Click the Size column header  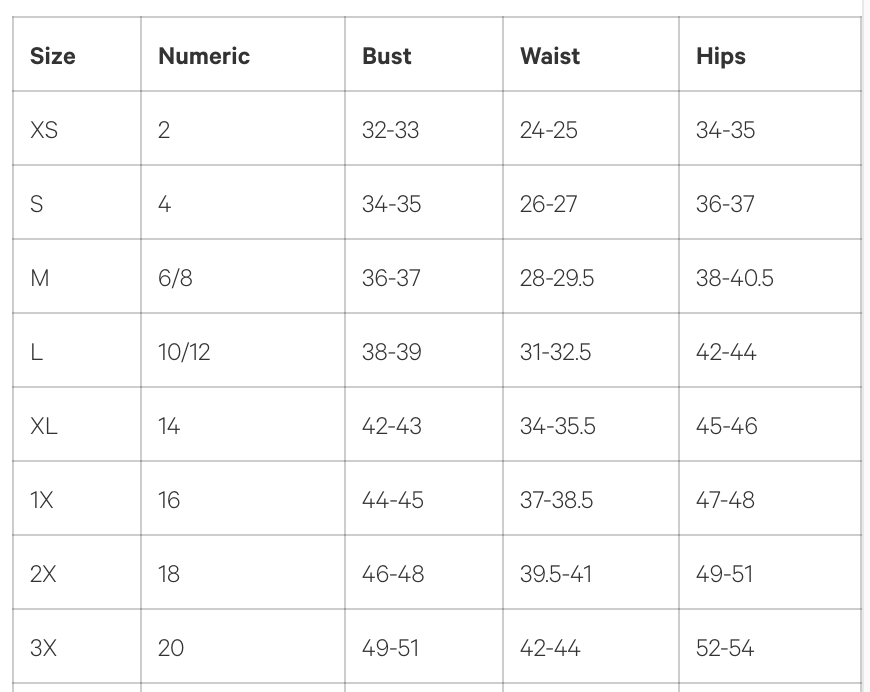tap(53, 56)
